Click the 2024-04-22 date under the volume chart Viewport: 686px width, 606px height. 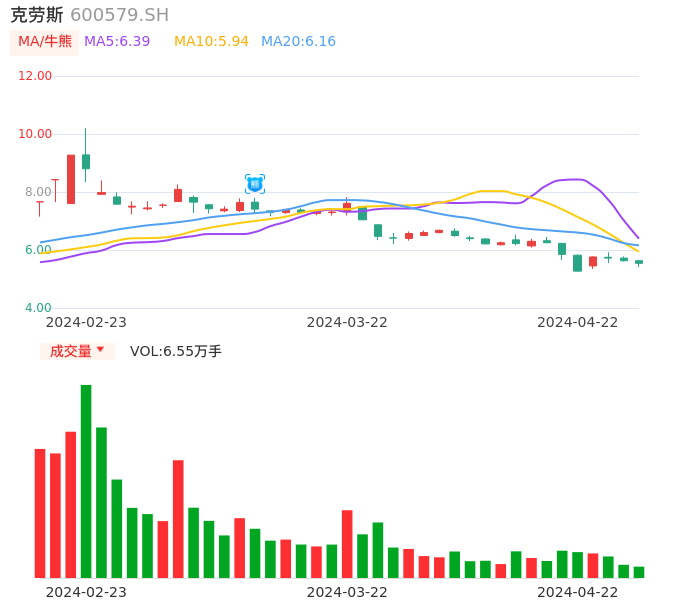pyautogui.click(x=577, y=592)
